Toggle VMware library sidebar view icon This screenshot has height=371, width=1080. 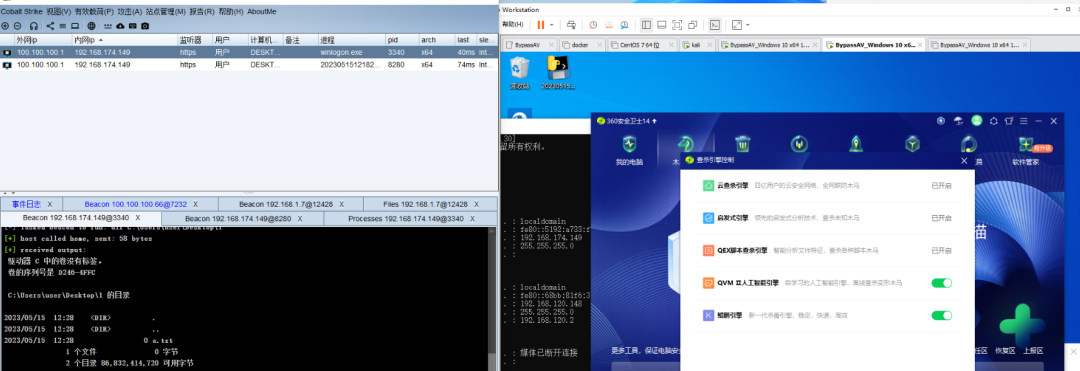(646, 25)
